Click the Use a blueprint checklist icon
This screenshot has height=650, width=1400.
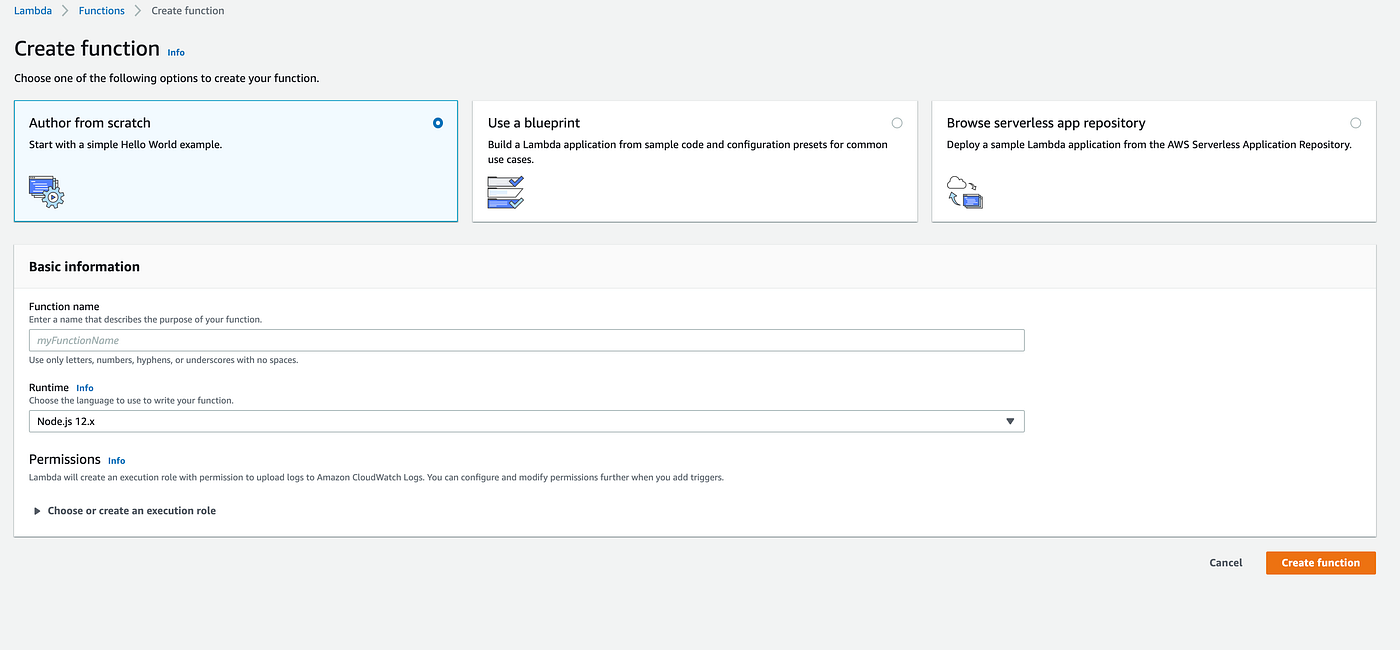coord(505,192)
